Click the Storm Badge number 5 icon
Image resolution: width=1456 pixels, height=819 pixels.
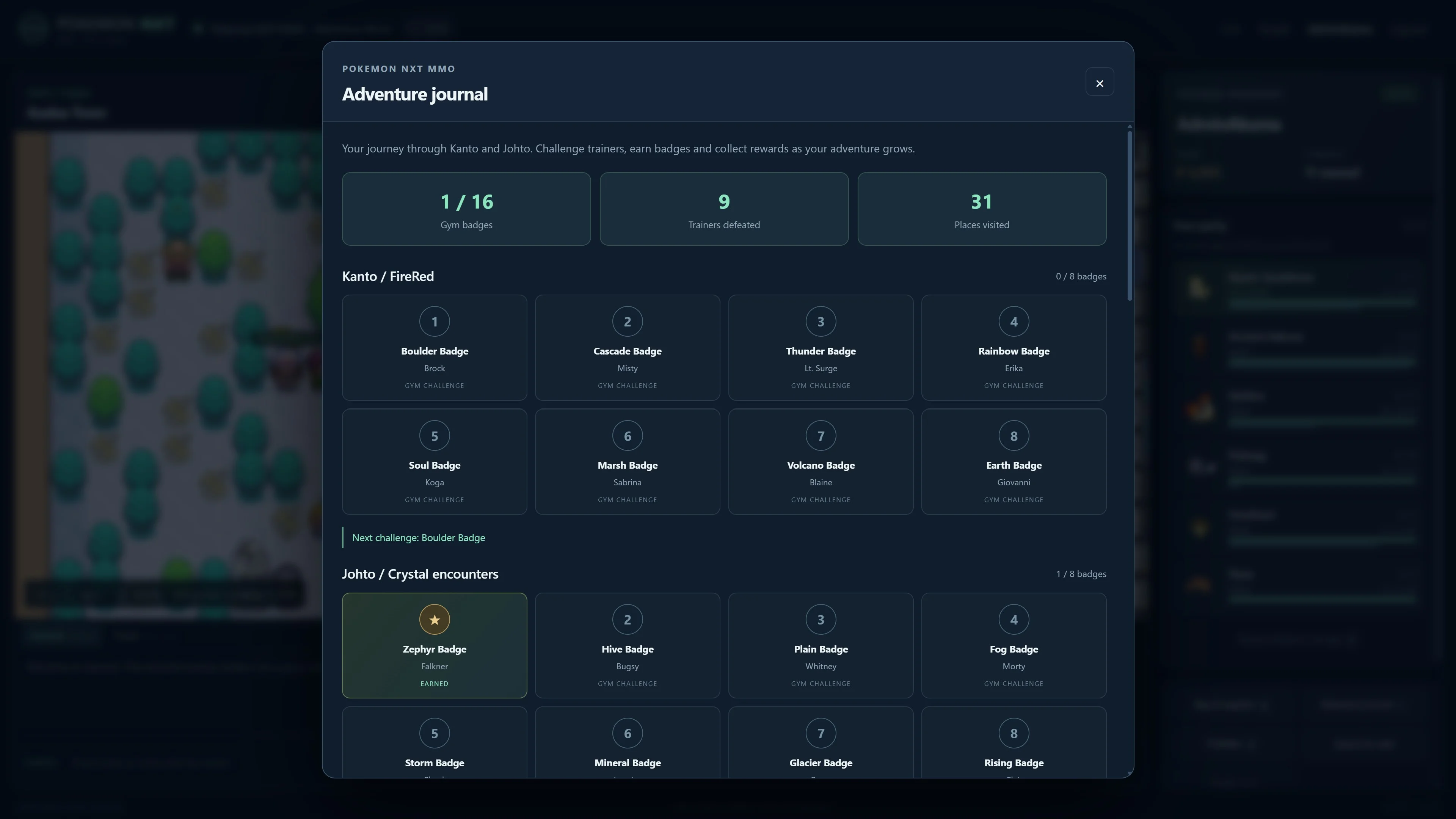434,733
